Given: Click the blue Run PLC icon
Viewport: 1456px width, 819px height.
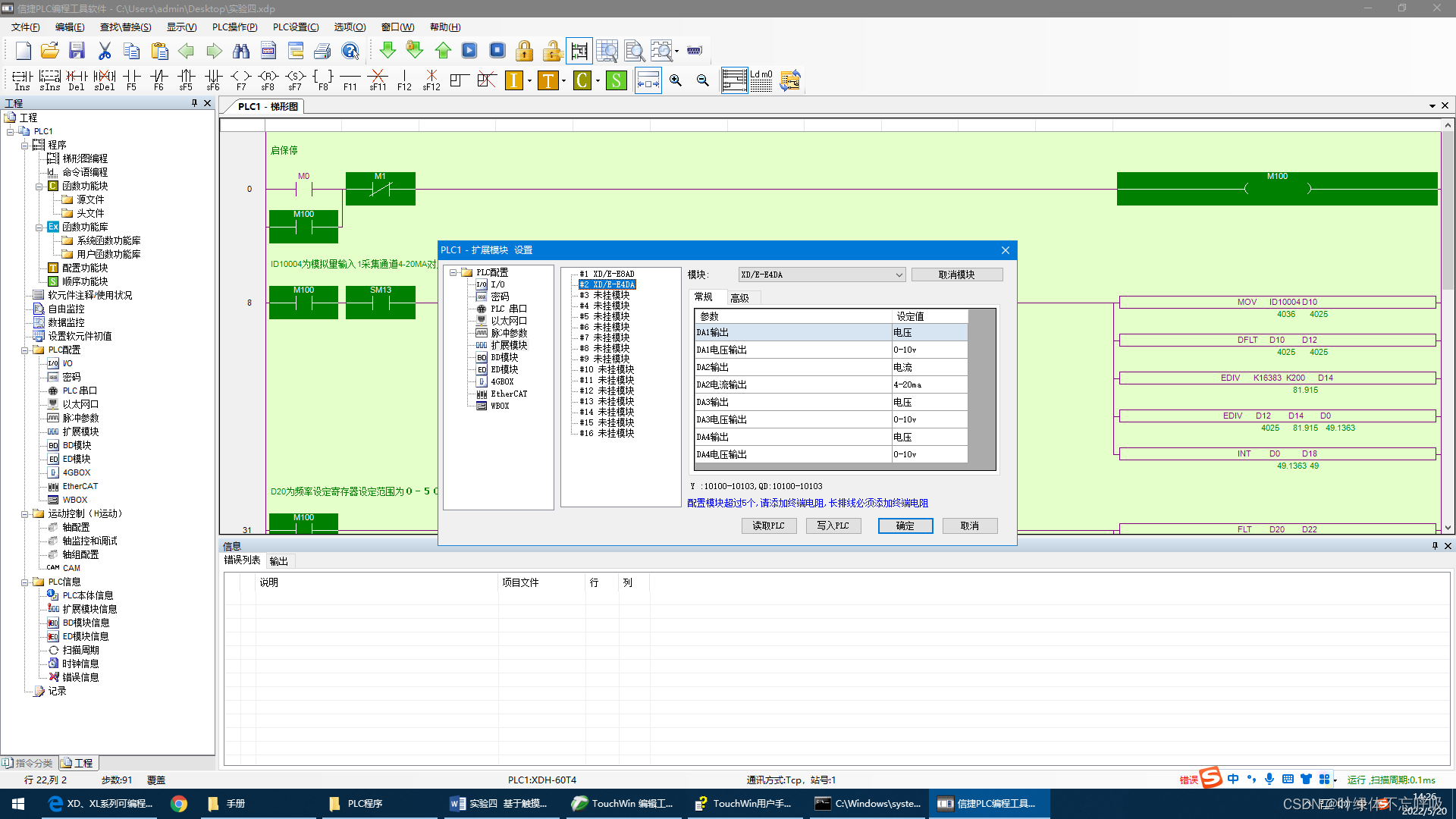Looking at the screenshot, I should click(469, 51).
